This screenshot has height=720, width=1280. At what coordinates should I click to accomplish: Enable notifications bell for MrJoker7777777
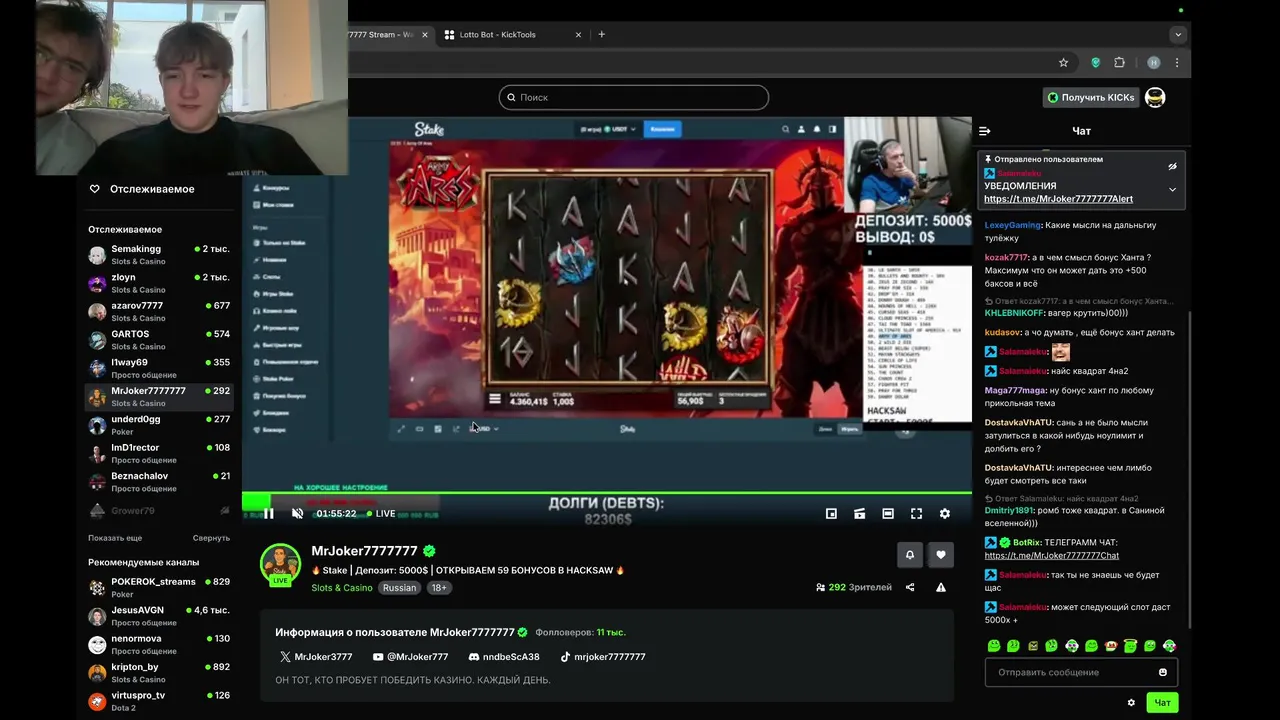(x=909, y=554)
